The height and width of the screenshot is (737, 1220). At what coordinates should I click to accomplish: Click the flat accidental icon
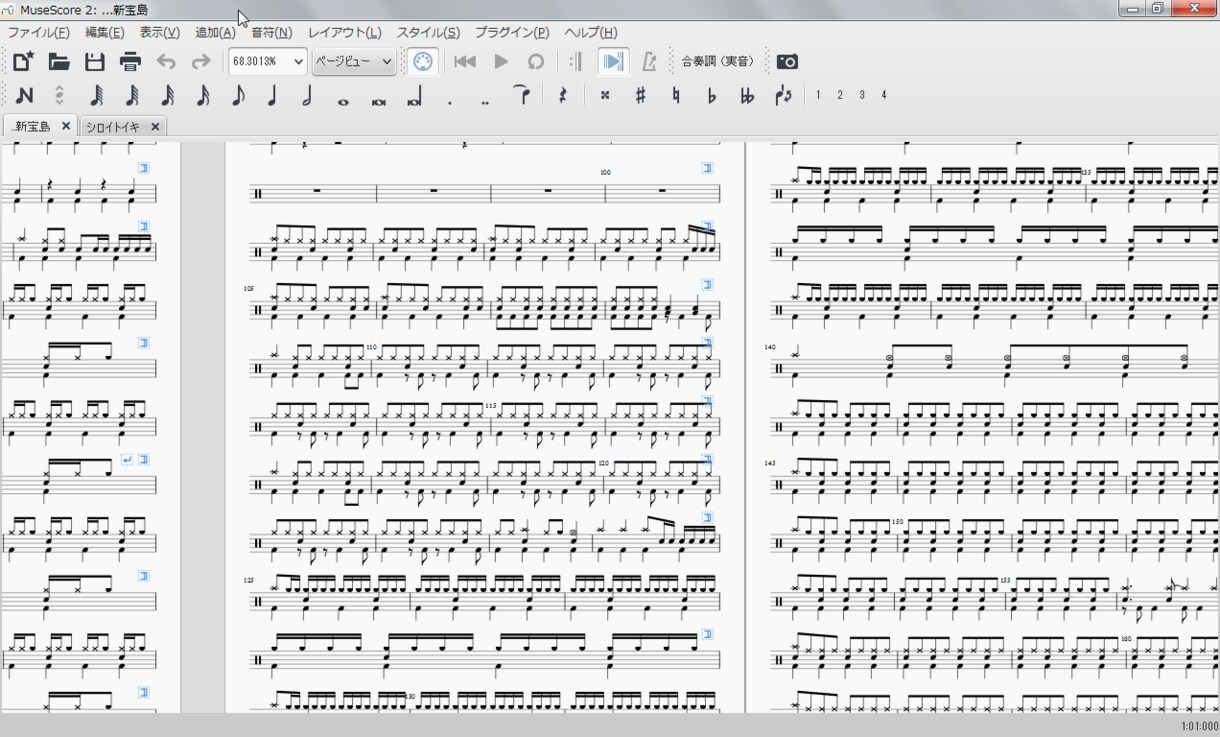point(711,96)
